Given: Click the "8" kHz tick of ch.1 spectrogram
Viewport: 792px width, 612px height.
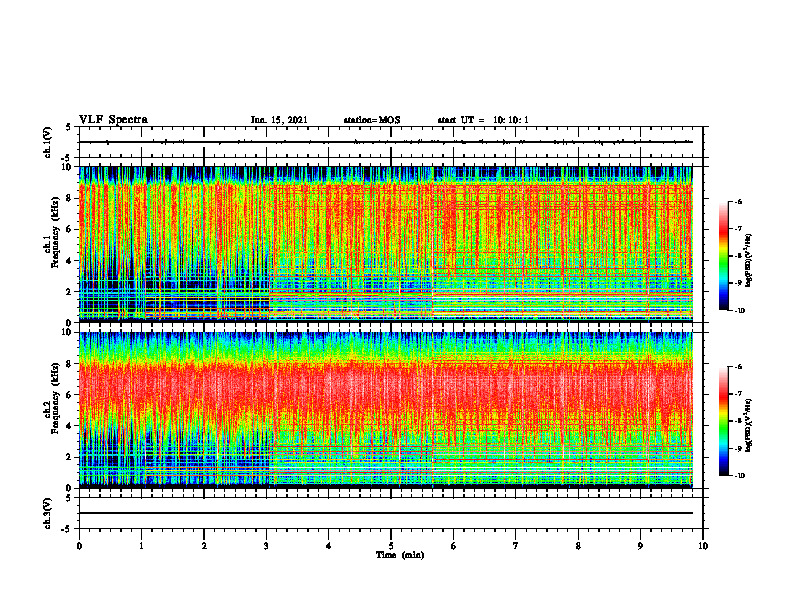Looking at the screenshot, I should pos(70,198).
